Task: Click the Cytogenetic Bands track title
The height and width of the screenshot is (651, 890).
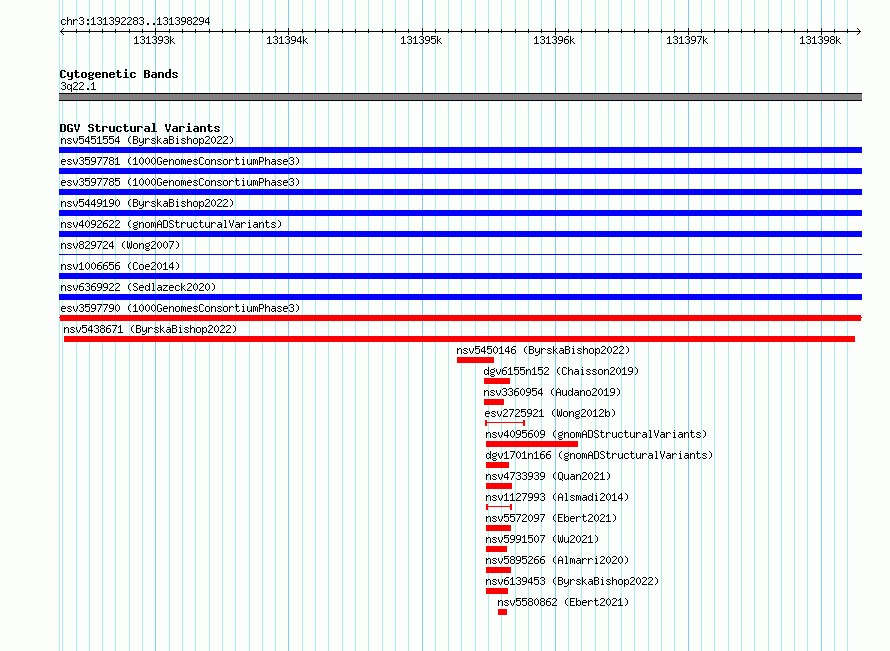Action: coord(119,74)
